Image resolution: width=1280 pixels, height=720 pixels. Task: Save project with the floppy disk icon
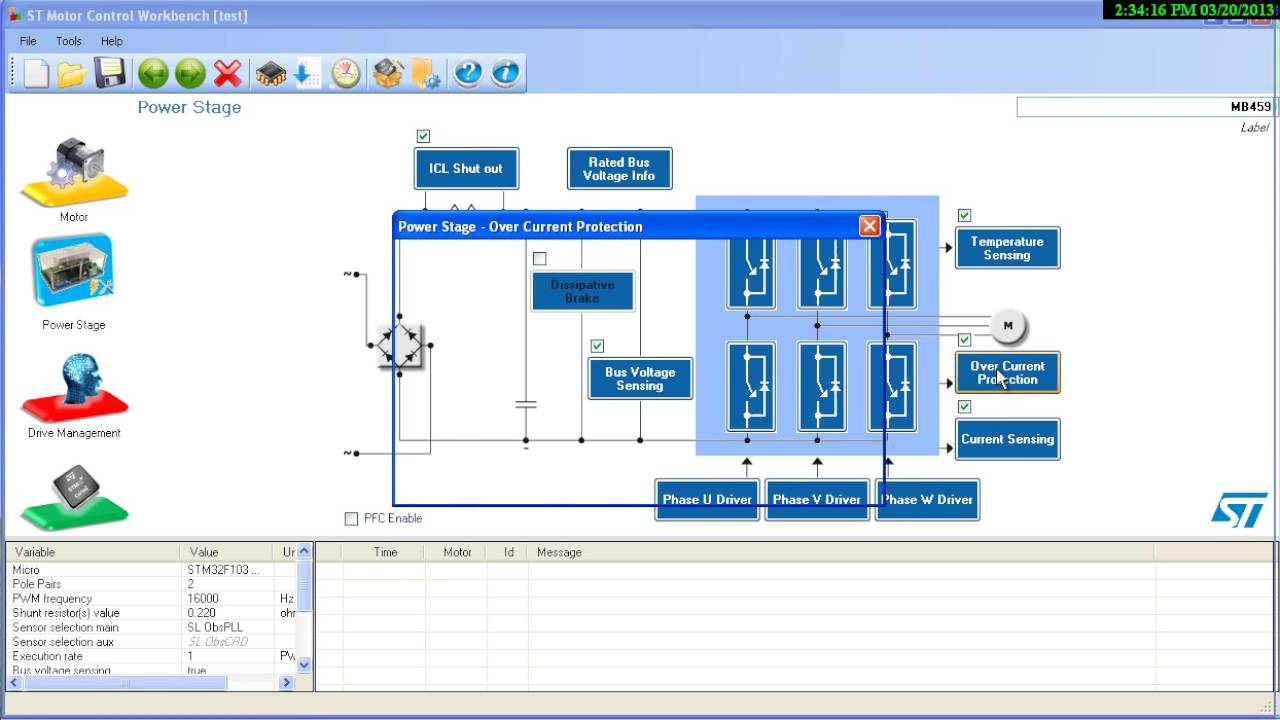[109, 73]
